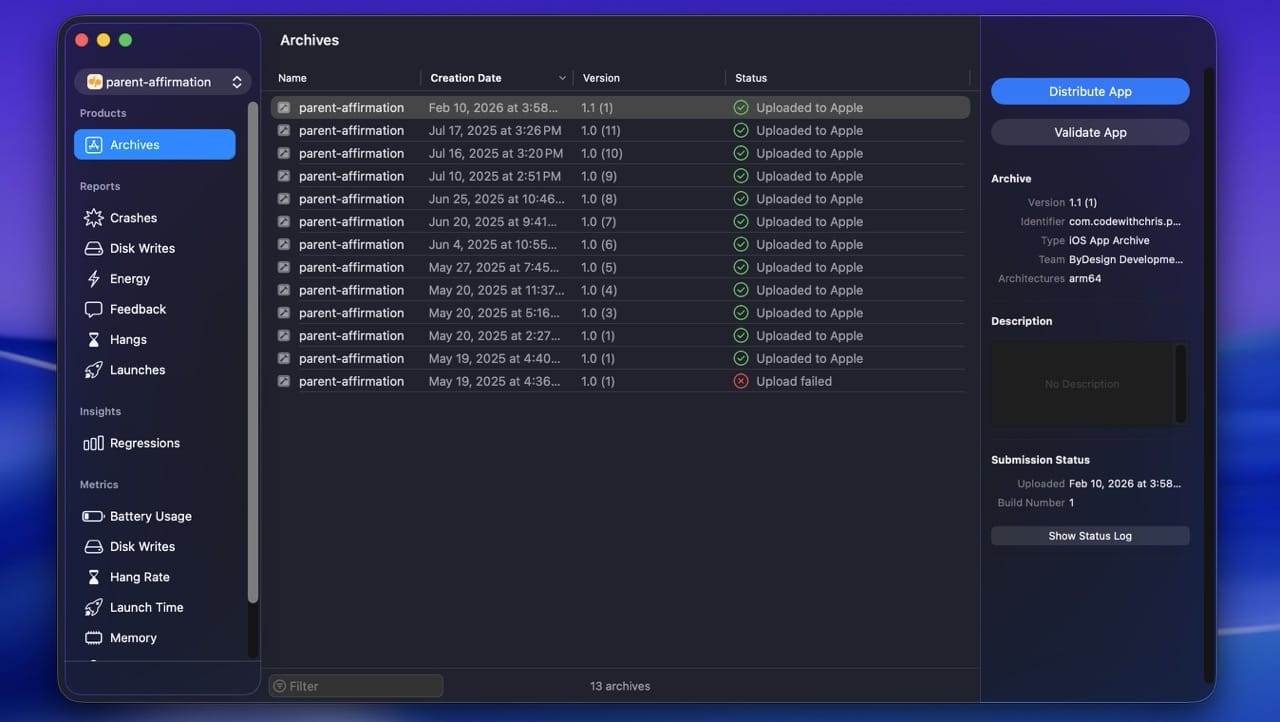Select the archive row version 1.1 (1)
The width and height of the screenshot is (1280, 722).
click(620, 107)
